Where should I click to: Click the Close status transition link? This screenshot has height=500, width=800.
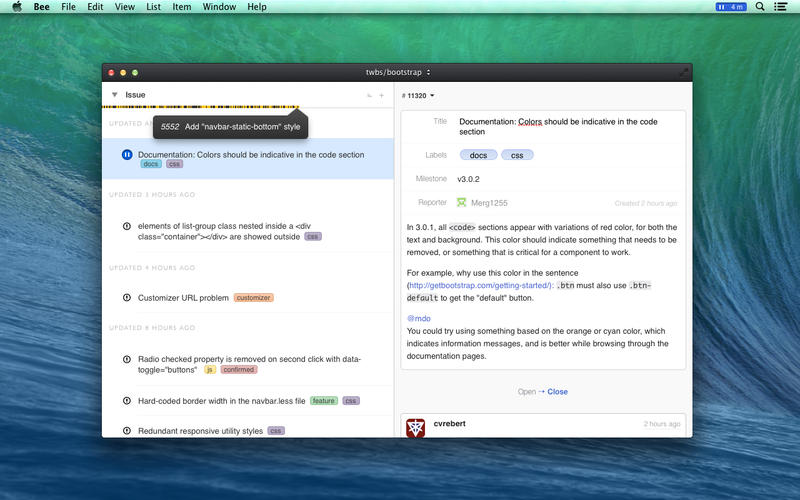[x=557, y=392]
